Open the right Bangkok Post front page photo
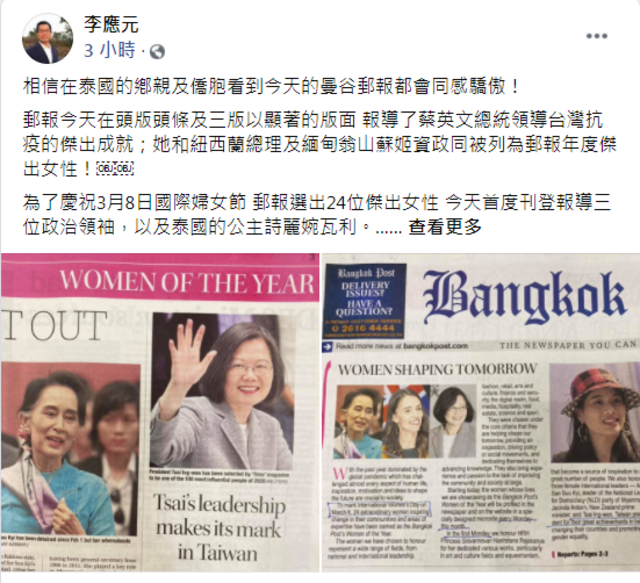640x583 pixels. click(x=481, y=412)
